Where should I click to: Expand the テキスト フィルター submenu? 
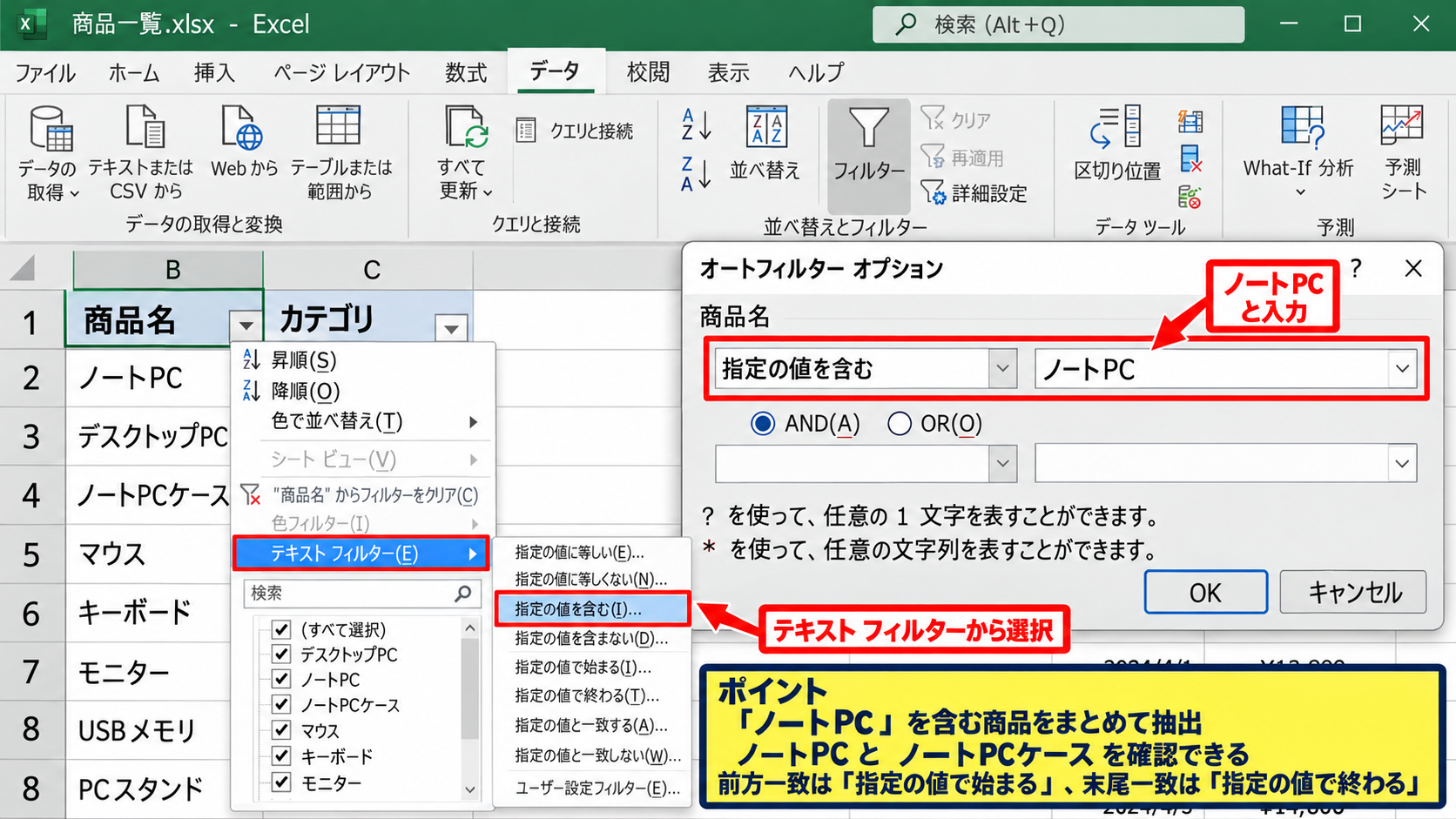(x=361, y=554)
